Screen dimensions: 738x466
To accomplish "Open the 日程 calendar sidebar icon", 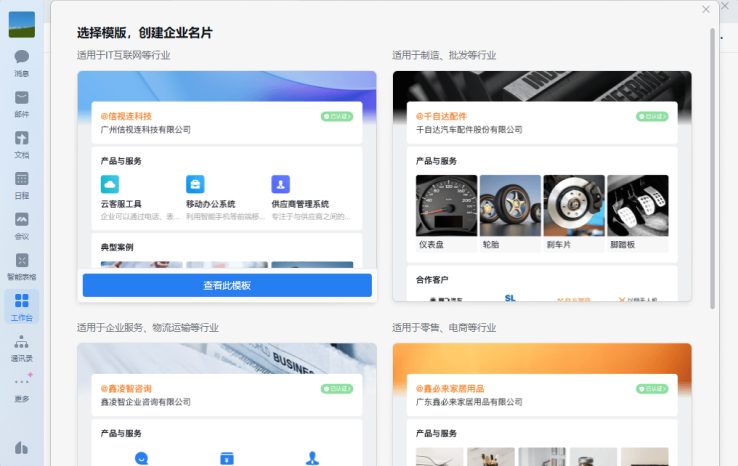I will point(22,185).
